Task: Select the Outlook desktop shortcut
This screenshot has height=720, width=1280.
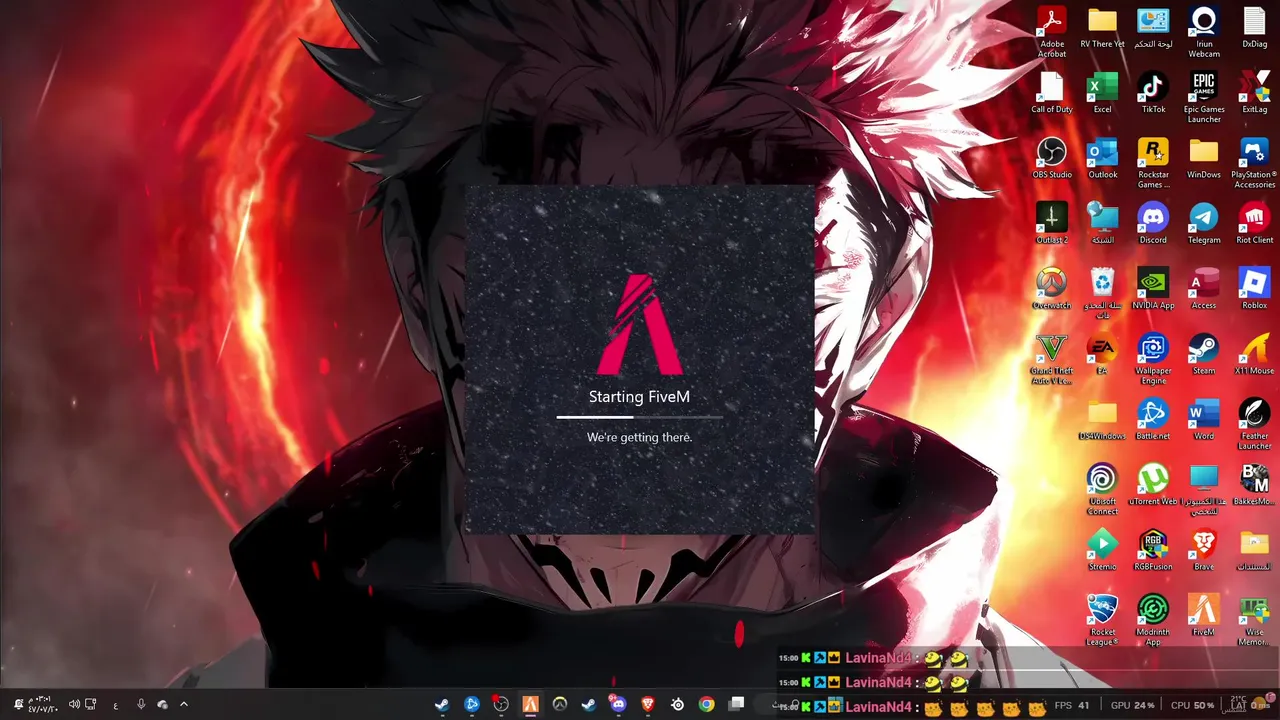Action: pyautogui.click(x=1102, y=159)
